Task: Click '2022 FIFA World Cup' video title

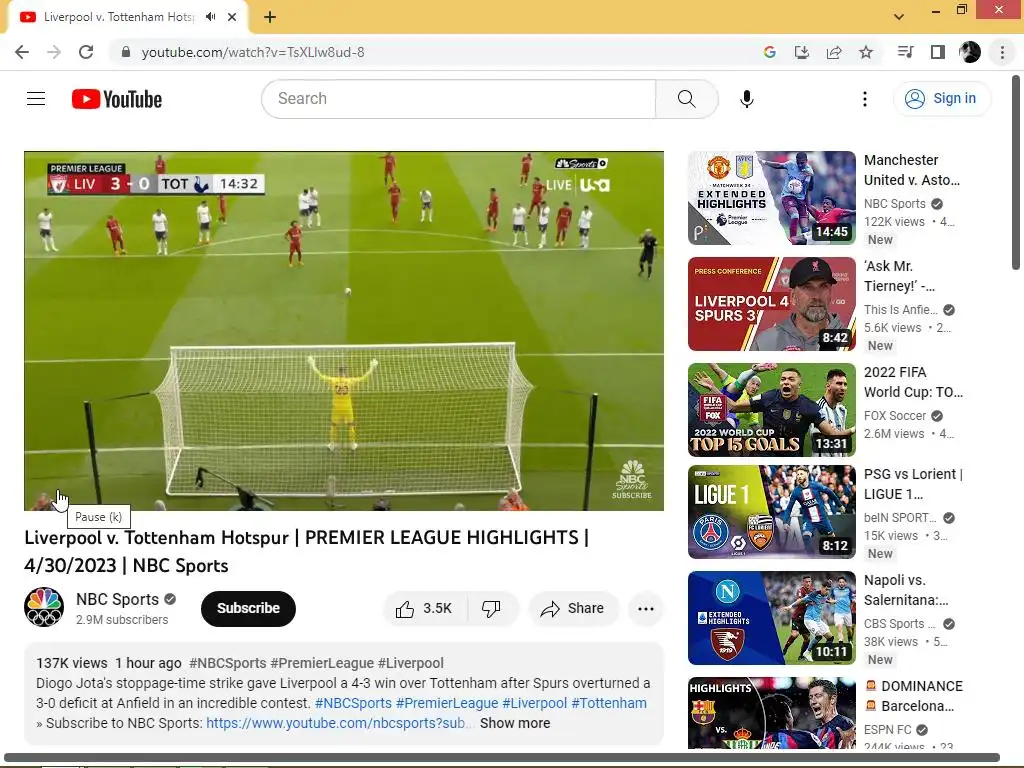Action: tap(913, 382)
